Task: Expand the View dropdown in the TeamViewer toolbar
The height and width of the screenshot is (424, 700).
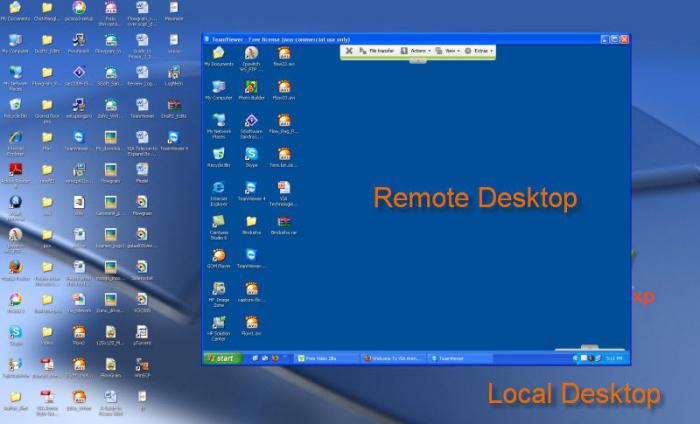Action: (x=448, y=51)
